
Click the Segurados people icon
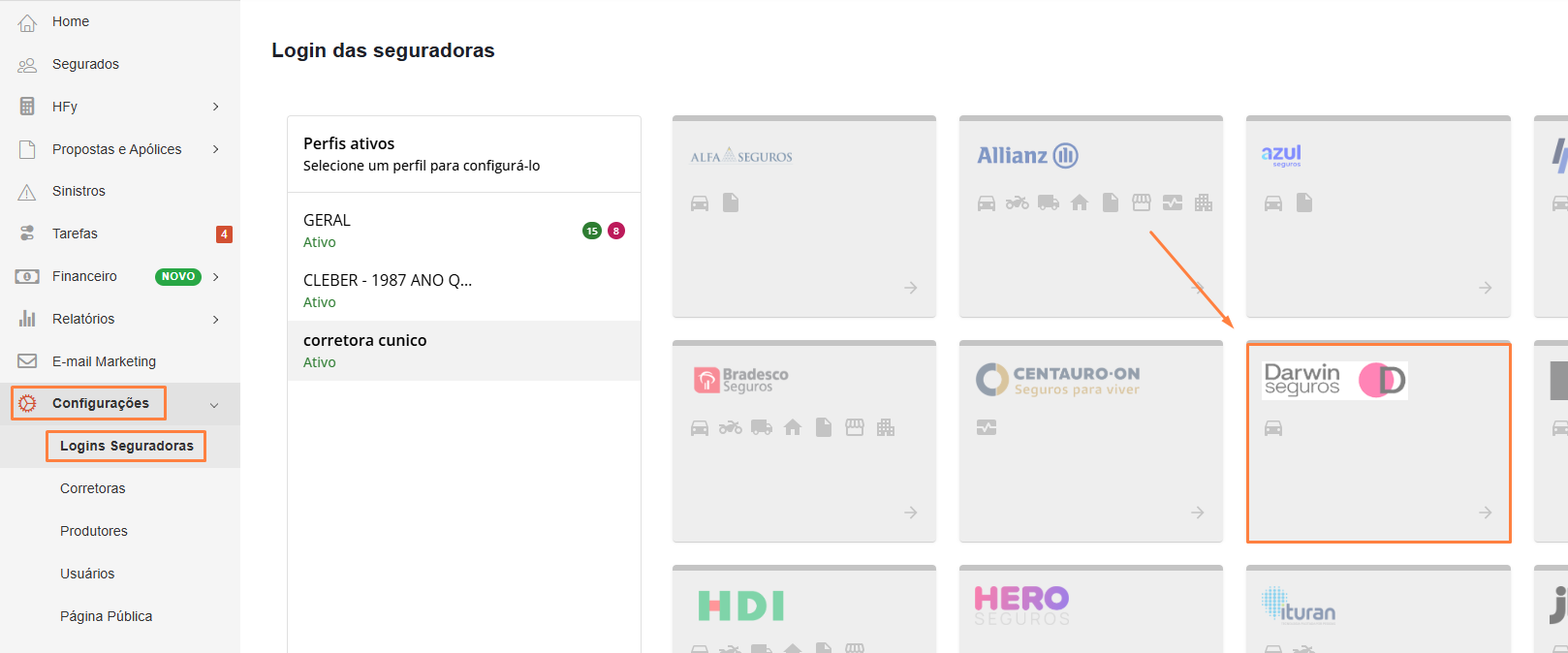[27, 65]
